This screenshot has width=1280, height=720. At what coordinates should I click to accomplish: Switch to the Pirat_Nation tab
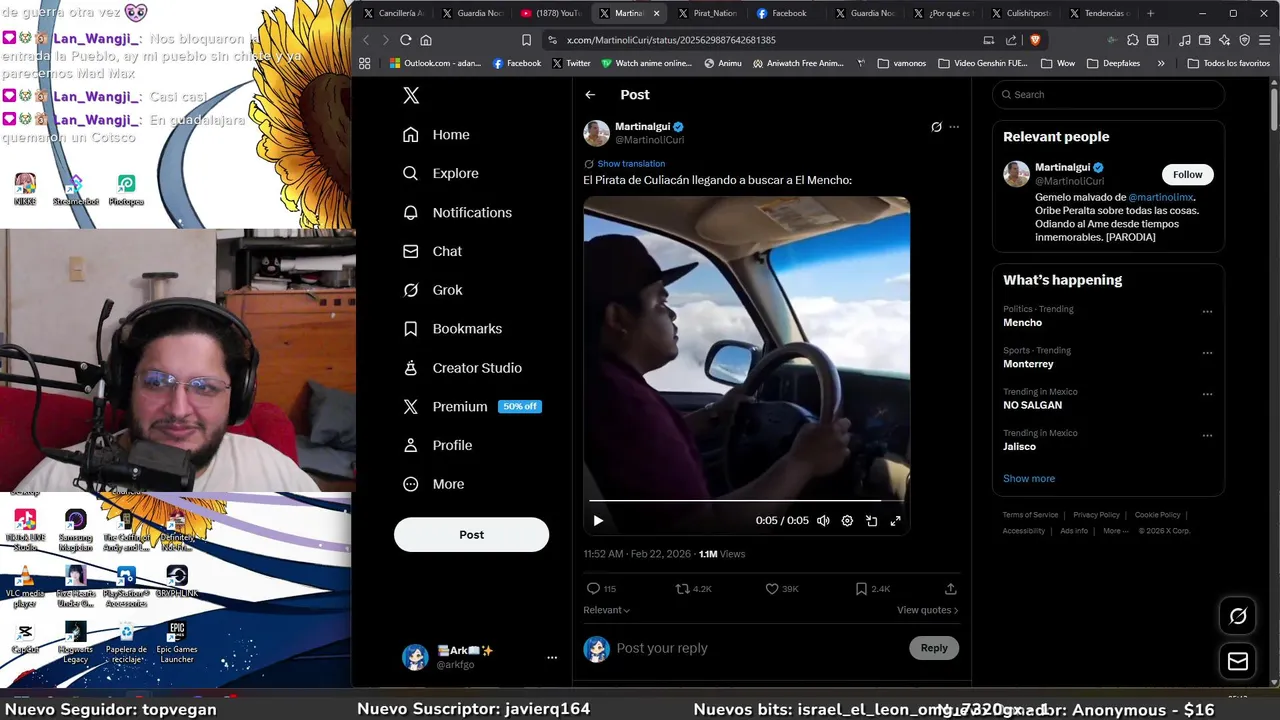tap(707, 13)
